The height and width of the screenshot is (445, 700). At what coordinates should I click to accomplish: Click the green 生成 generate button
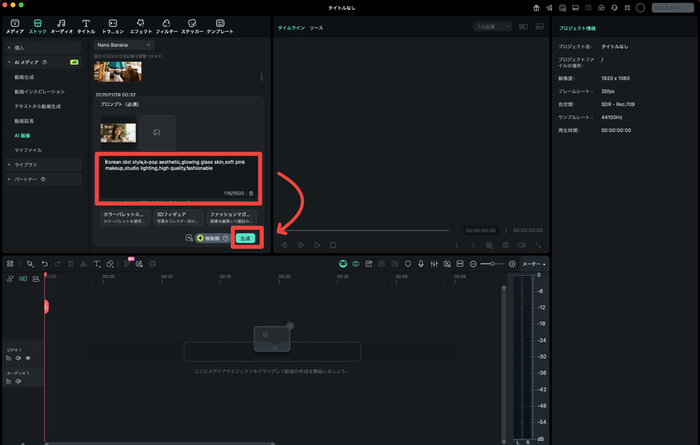246,238
